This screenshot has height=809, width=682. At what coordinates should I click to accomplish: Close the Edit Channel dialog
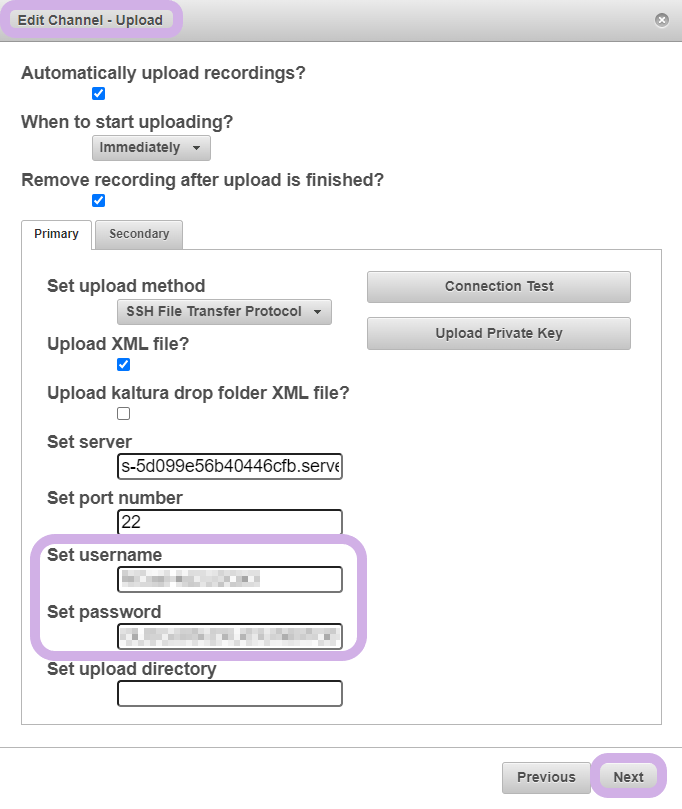click(x=661, y=20)
